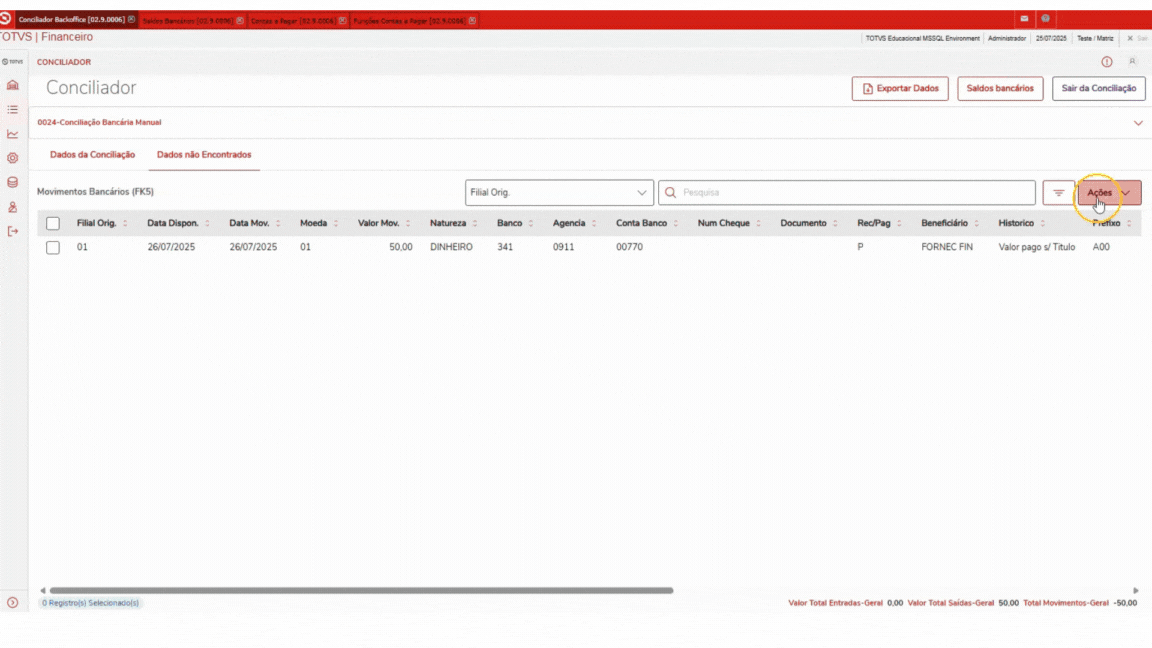Screen dimensions: 1152x648
Task: Close the Saldos Bancários tab
Action: click(240, 21)
